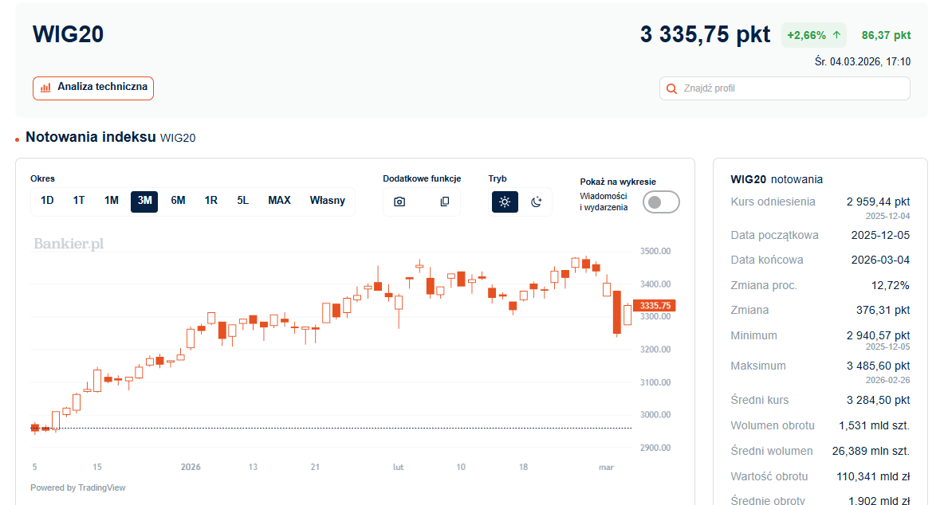
Task: Click Średni kurs value 3 284,50 pkt
Action: [x=878, y=400]
